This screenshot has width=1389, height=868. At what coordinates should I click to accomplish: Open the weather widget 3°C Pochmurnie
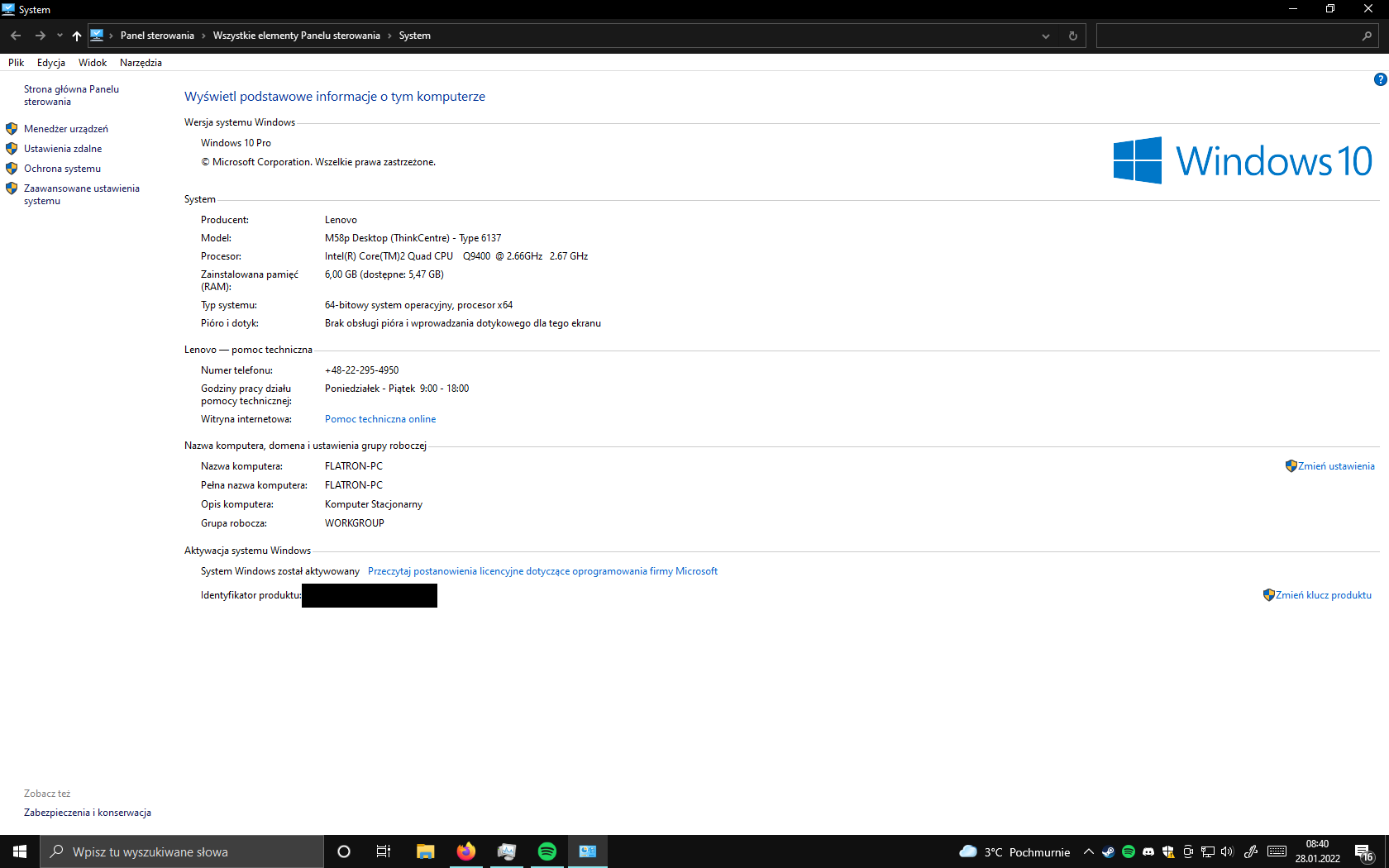1014,851
